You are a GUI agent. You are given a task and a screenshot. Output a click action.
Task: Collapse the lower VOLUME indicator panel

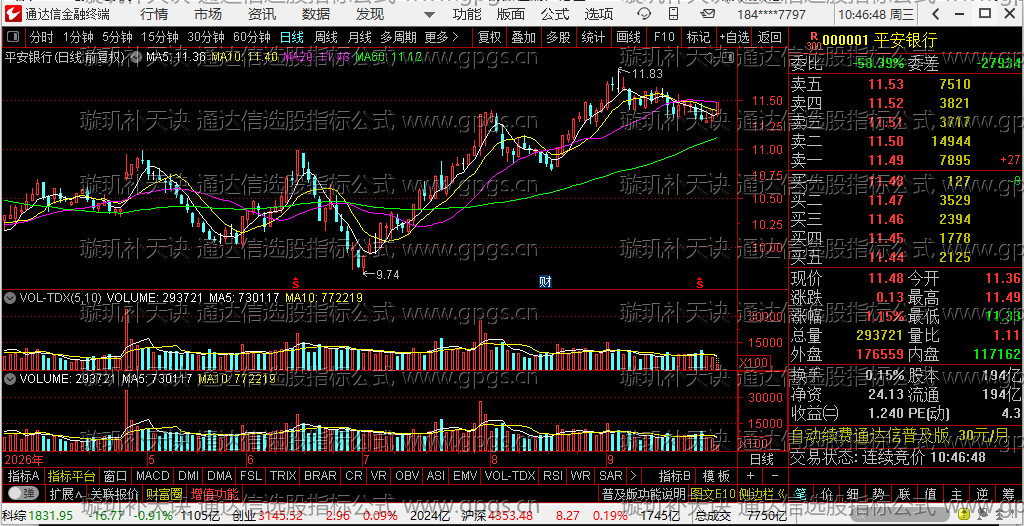coord(10,378)
